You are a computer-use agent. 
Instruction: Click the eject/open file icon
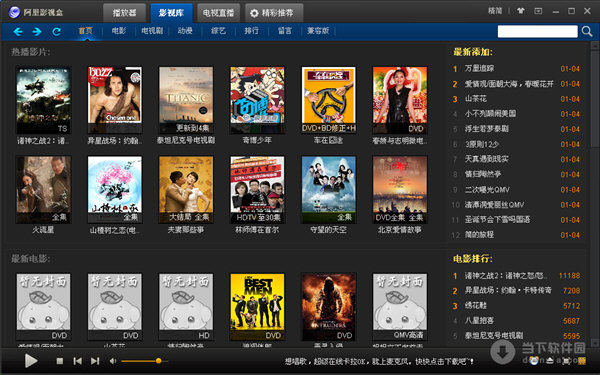click(x=550, y=360)
